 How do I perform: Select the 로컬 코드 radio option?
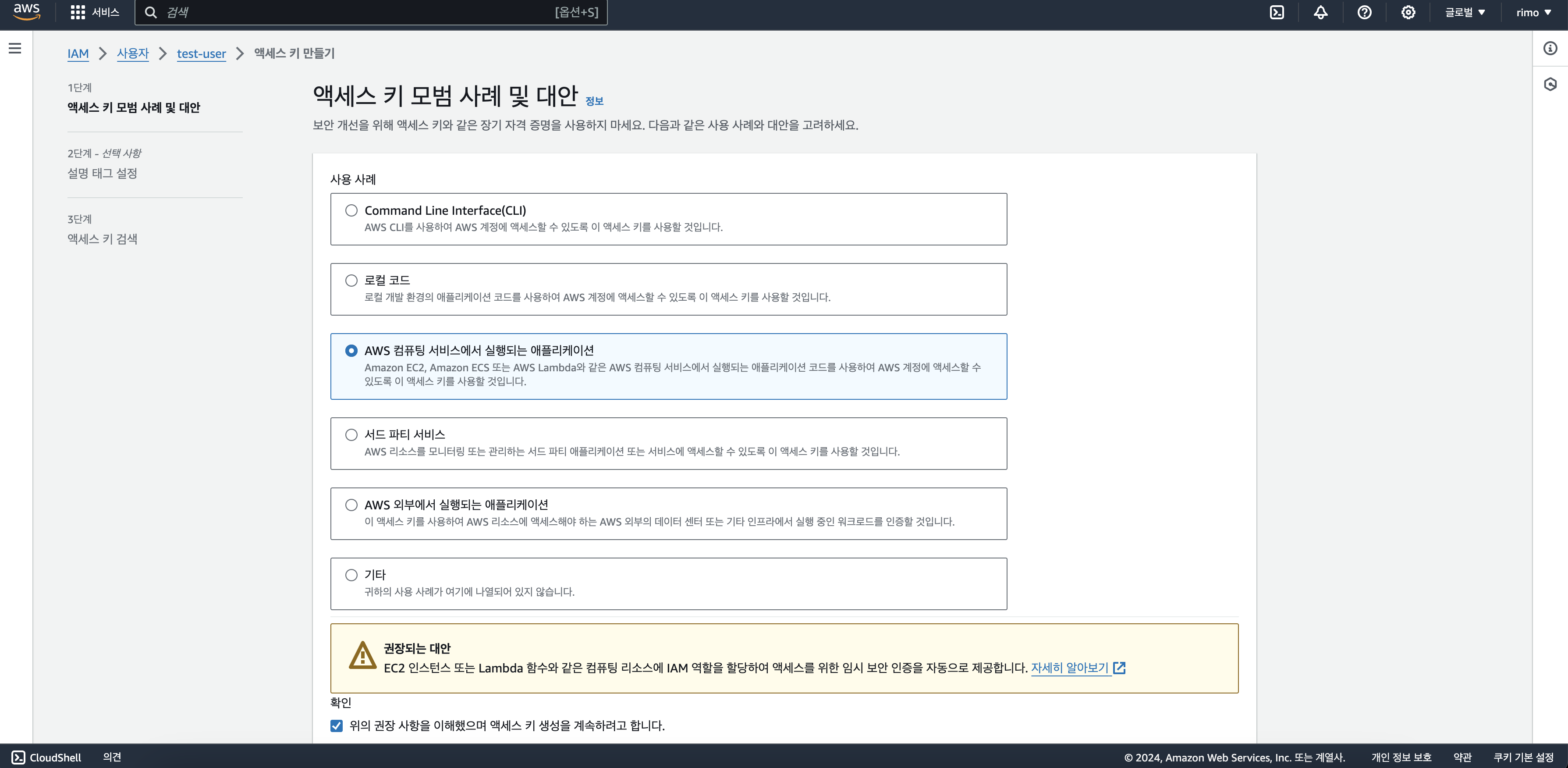pyautogui.click(x=351, y=280)
